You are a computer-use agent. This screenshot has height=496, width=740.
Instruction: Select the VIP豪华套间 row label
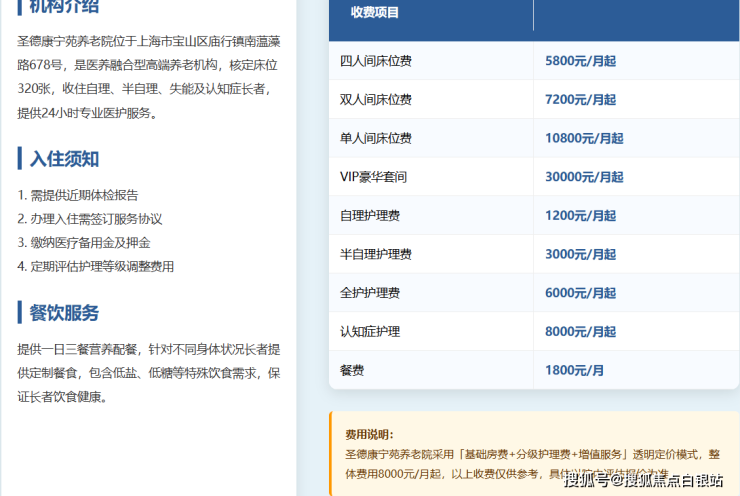click(x=373, y=177)
